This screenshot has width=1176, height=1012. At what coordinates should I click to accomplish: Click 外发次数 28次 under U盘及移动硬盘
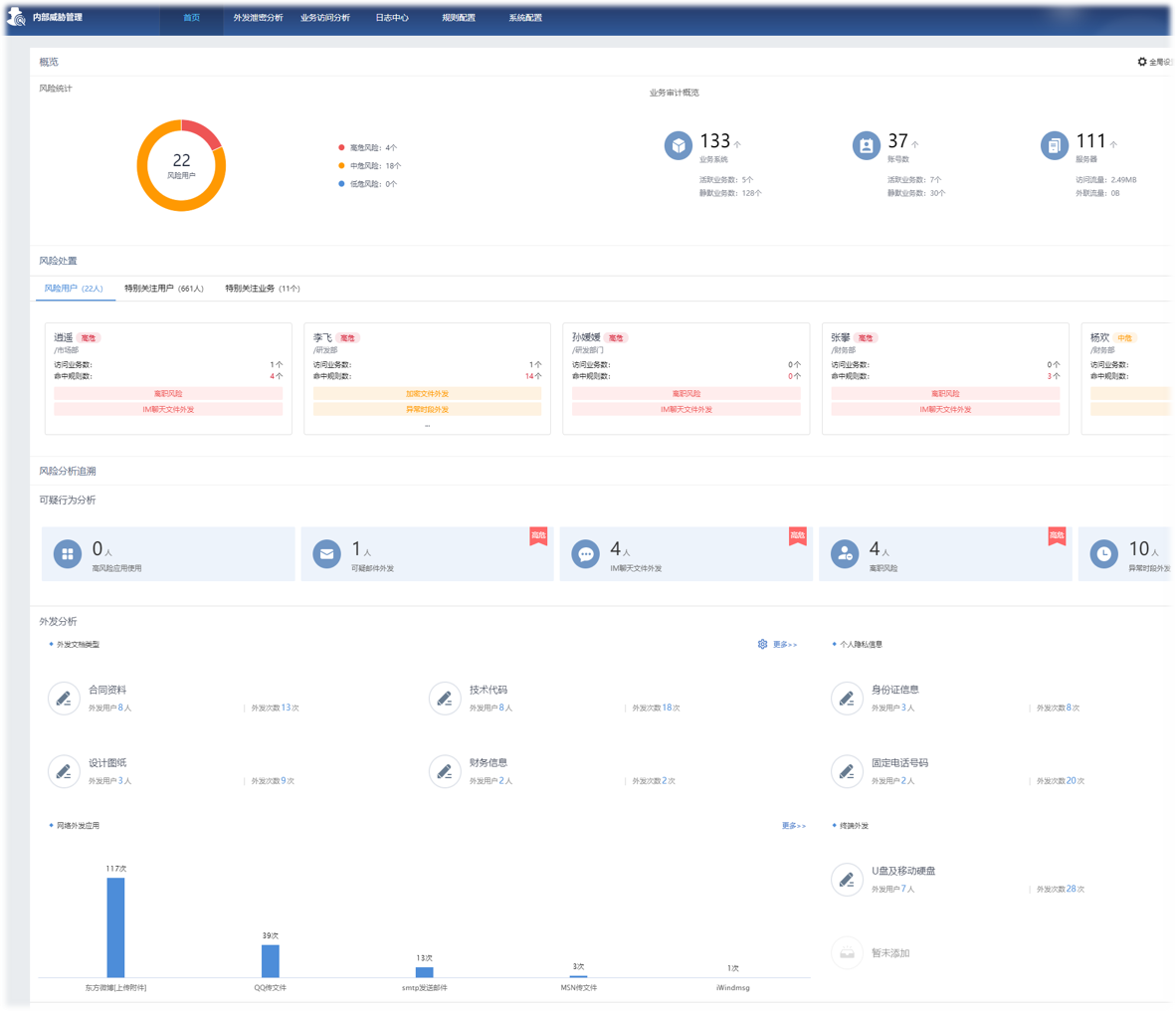click(x=1061, y=889)
